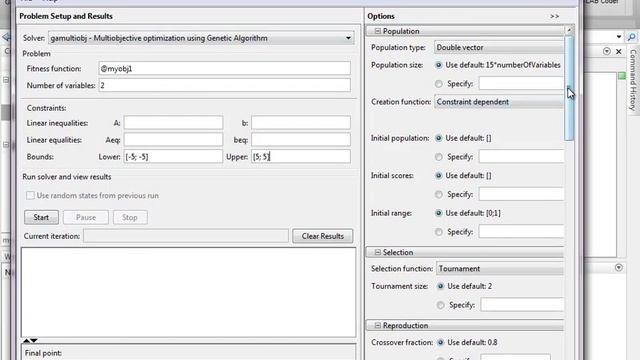Select Initial range Use default option
Image resolution: width=640 pixels, height=360 pixels.
pos(439,213)
